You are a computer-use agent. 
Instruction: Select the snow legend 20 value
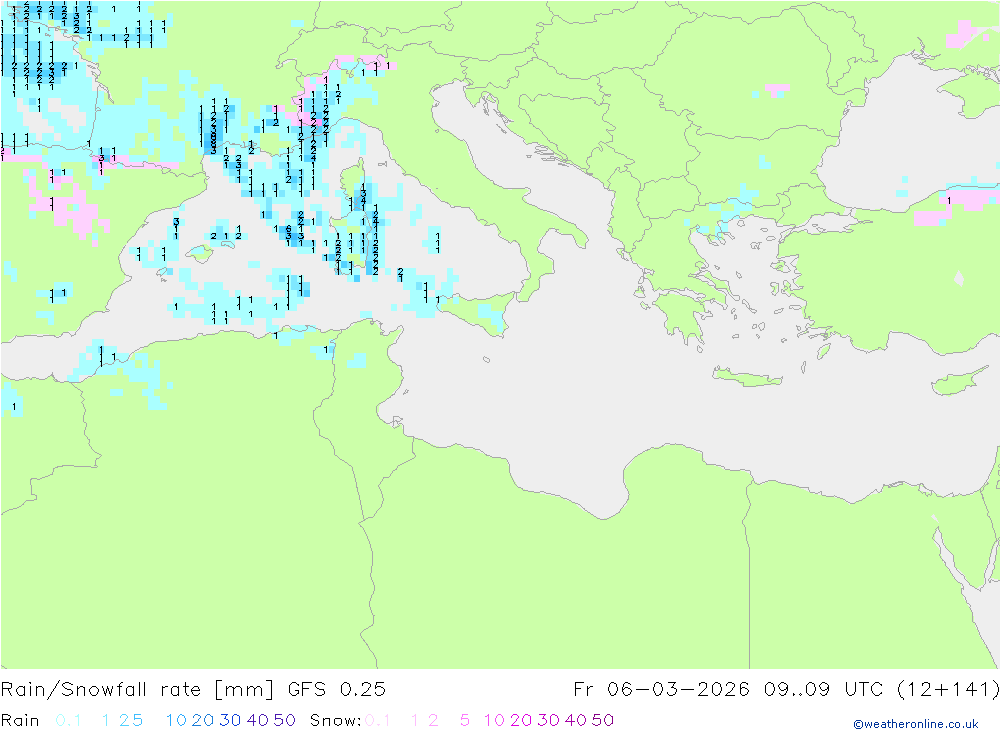pos(521,720)
